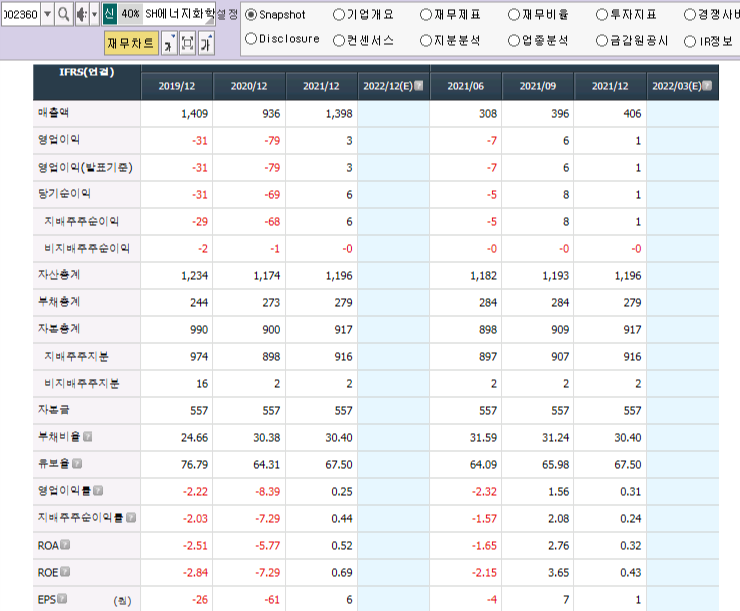Click the 자본금 row label
740x611 pixels.
(x=53, y=410)
